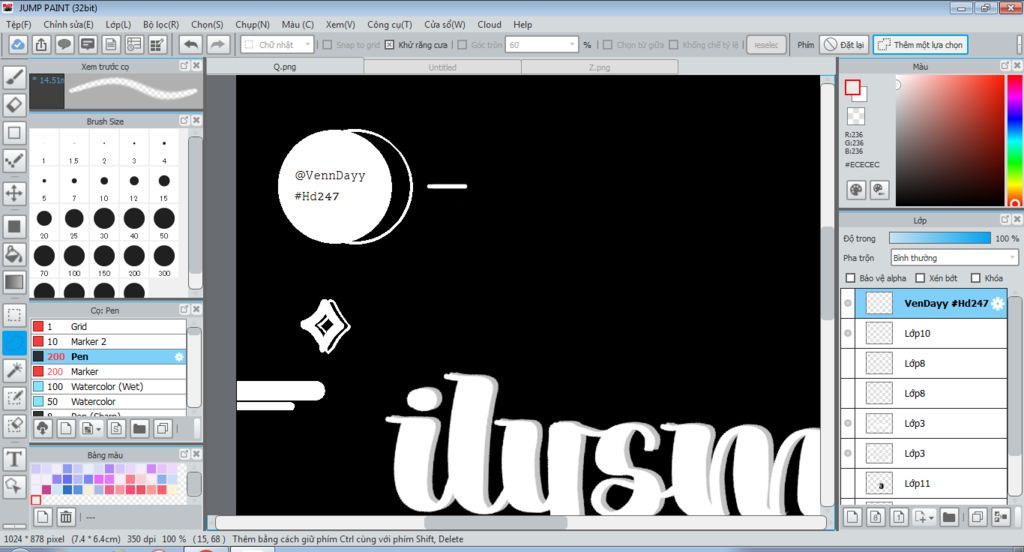This screenshot has width=1024, height=552.
Task: Expand the brush add dropdown arrow in Cọ panel
Action: (x=99, y=429)
